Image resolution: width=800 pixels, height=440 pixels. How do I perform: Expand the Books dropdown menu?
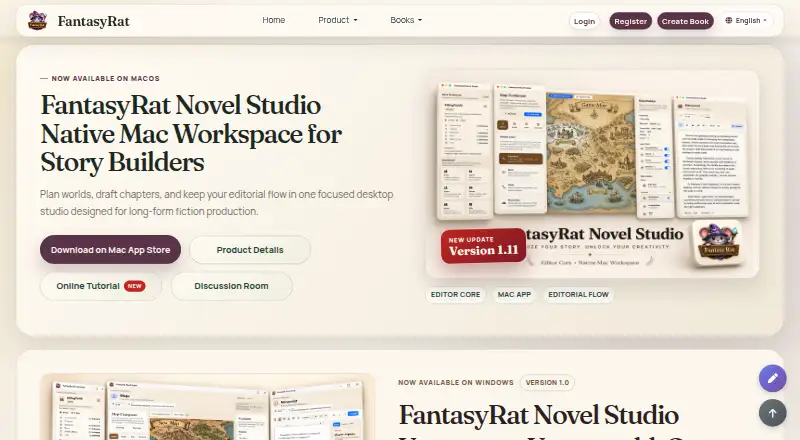pyautogui.click(x=406, y=20)
